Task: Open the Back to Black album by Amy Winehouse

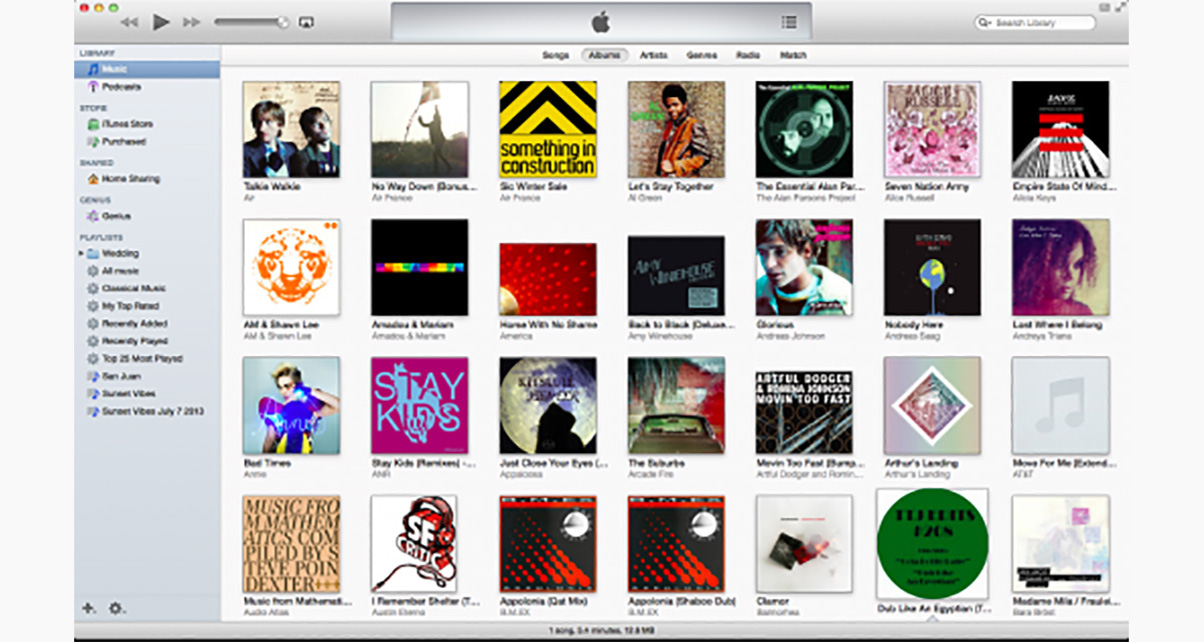Action: coord(675,272)
